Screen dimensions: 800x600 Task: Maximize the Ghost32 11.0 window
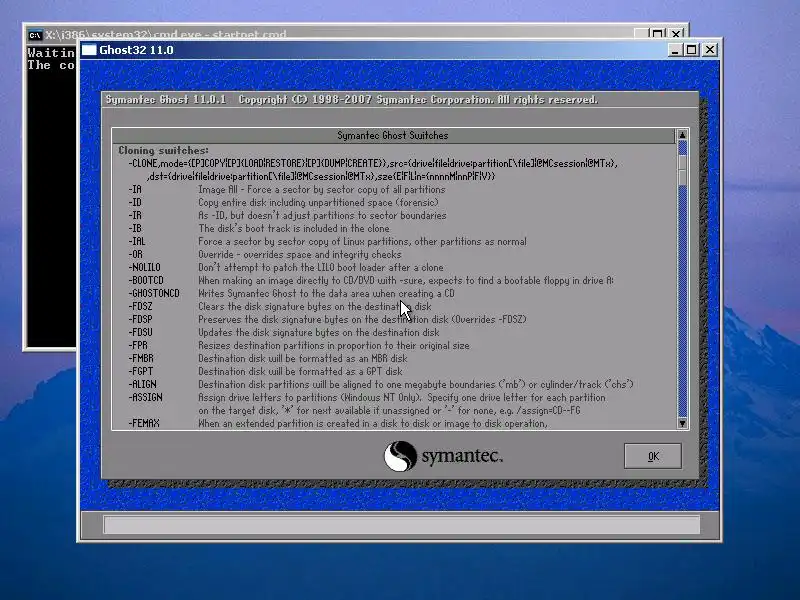click(692, 50)
